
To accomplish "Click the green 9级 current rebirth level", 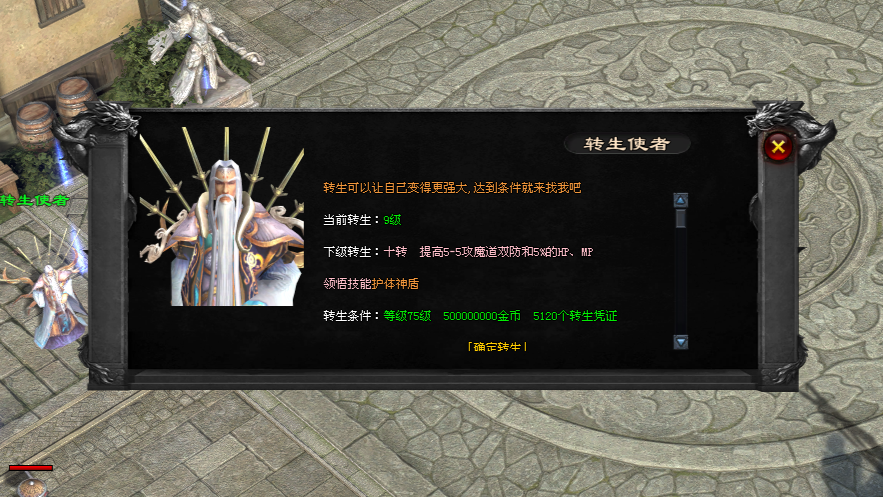I will click(x=392, y=220).
